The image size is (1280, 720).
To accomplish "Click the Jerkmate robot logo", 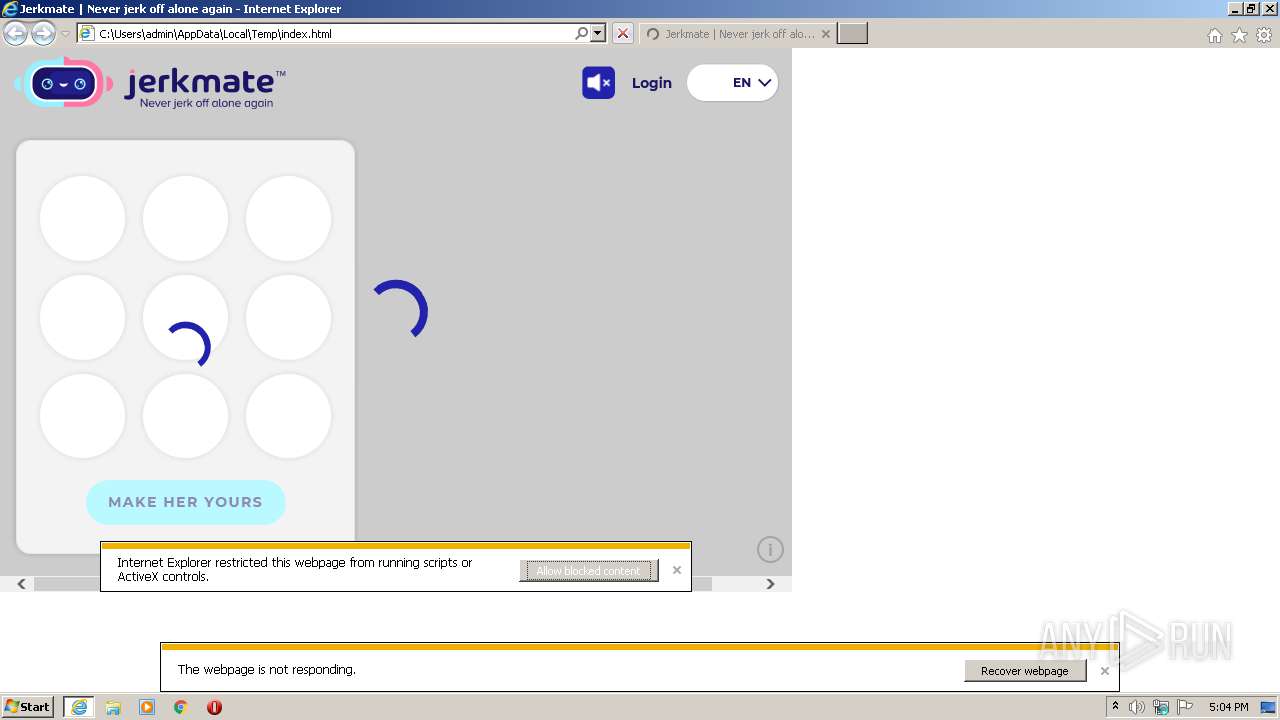I will 64,83.
